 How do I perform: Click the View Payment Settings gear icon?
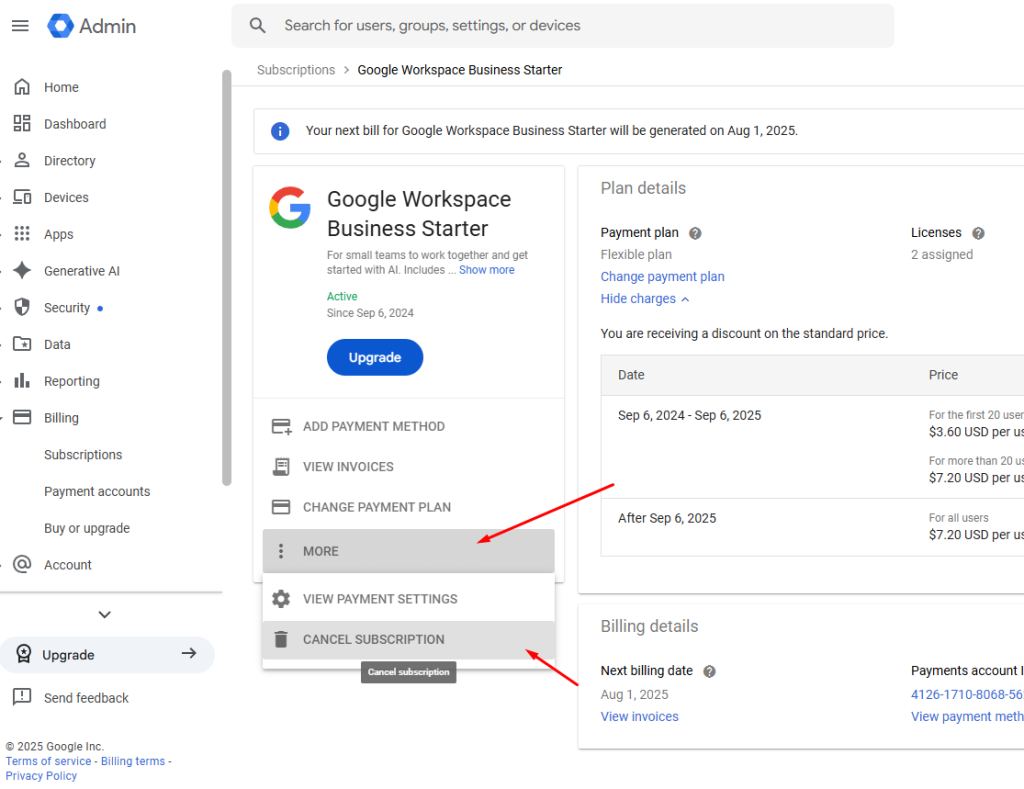[281, 599]
